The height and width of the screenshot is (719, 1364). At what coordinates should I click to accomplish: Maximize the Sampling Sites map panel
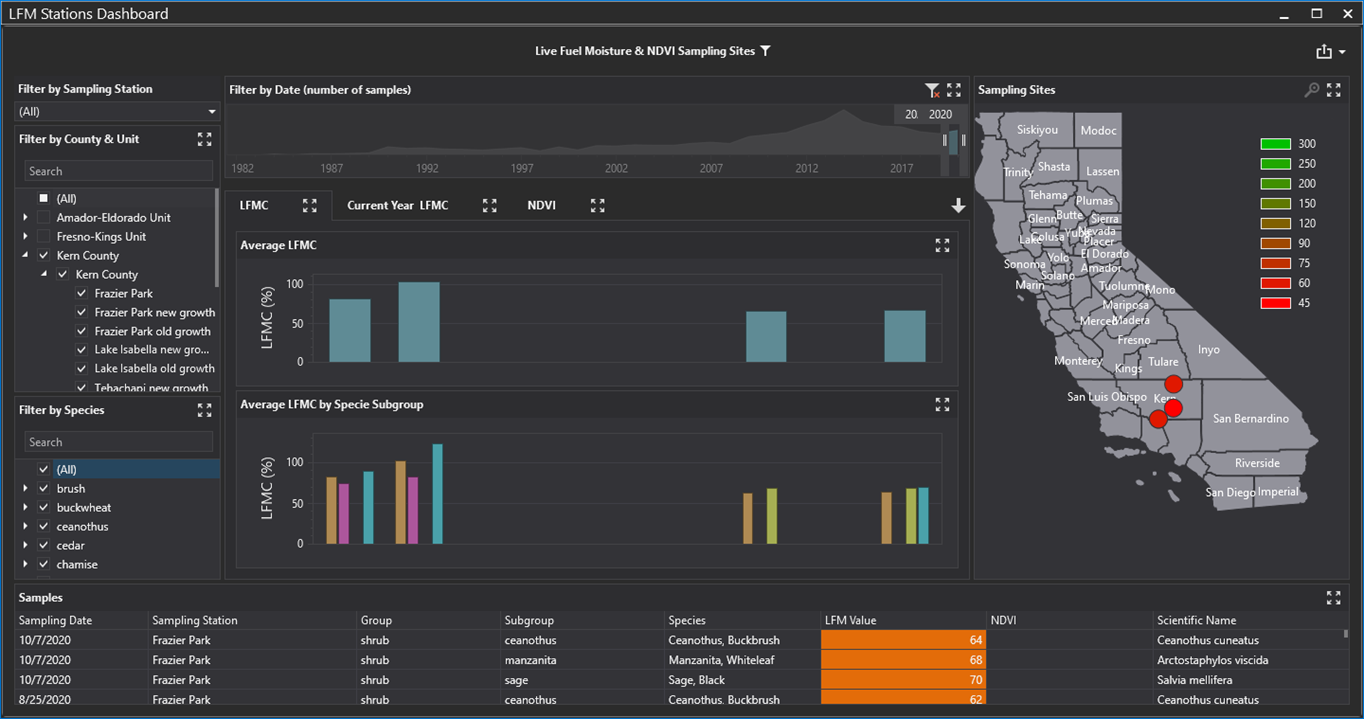pos(1333,90)
